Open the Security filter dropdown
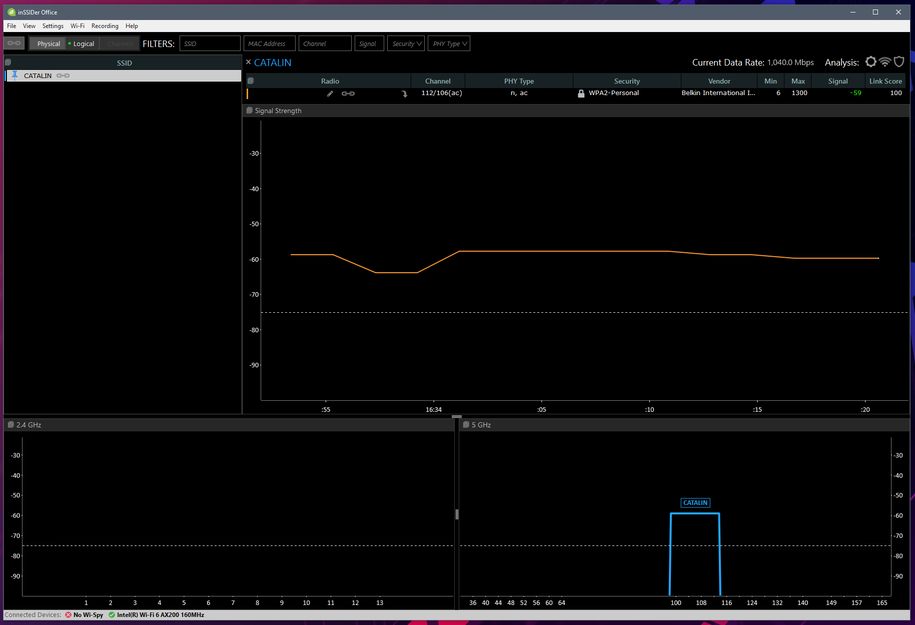This screenshot has width=915, height=625. [x=406, y=44]
